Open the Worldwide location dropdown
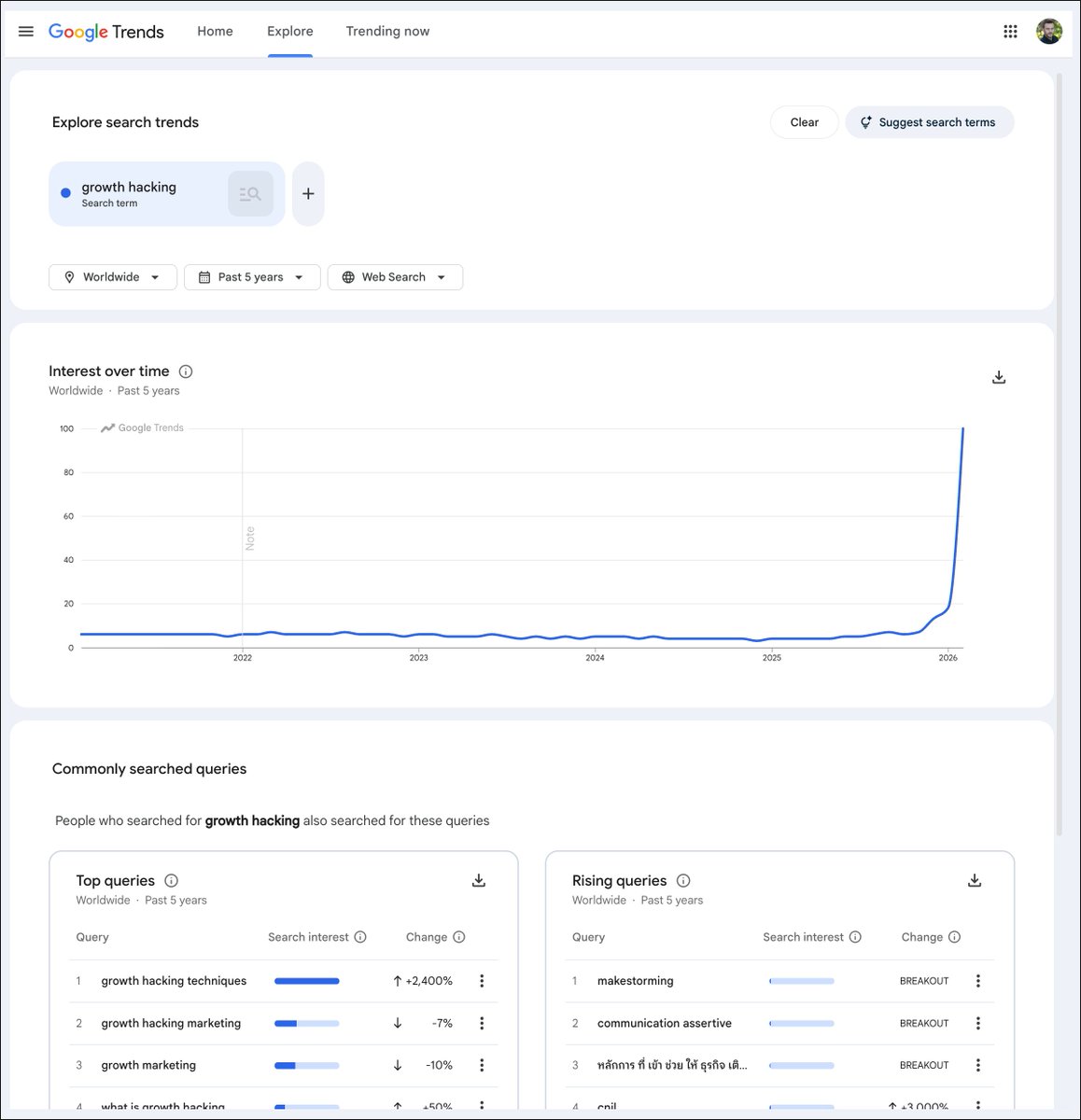Viewport: 1081px width, 1120px height. (x=112, y=277)
